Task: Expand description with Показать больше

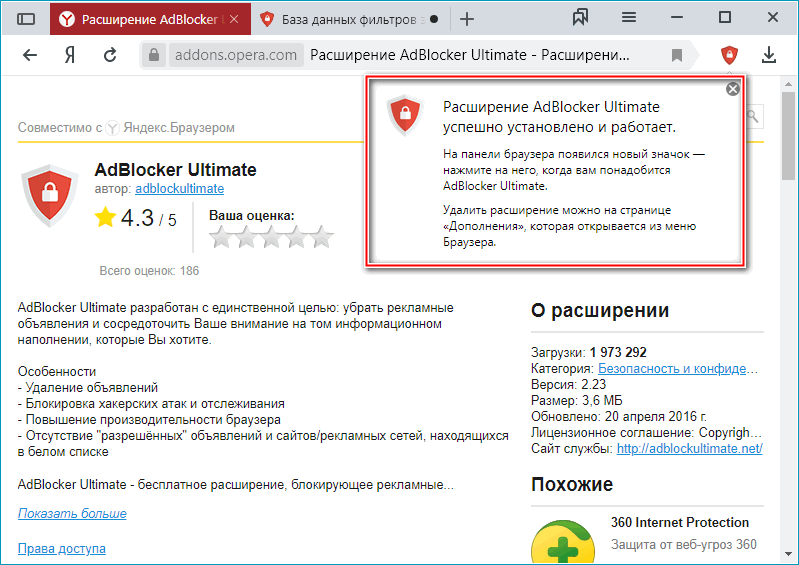Action: click(x=72, y=513)
